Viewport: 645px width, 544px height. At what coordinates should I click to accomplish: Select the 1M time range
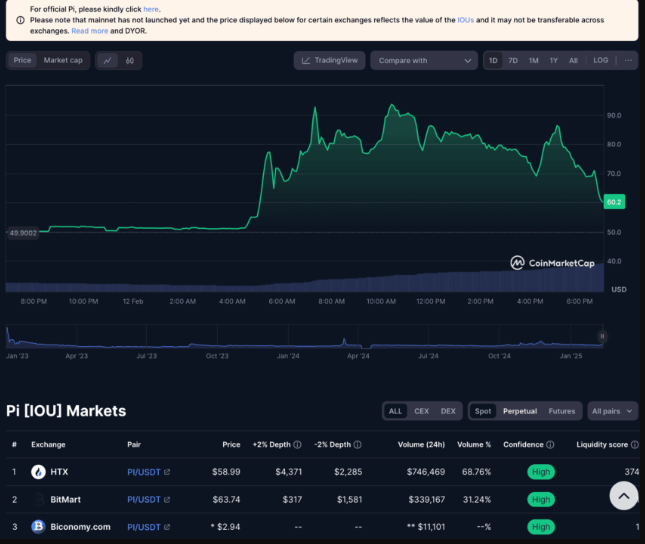click(x=534, y=60)
